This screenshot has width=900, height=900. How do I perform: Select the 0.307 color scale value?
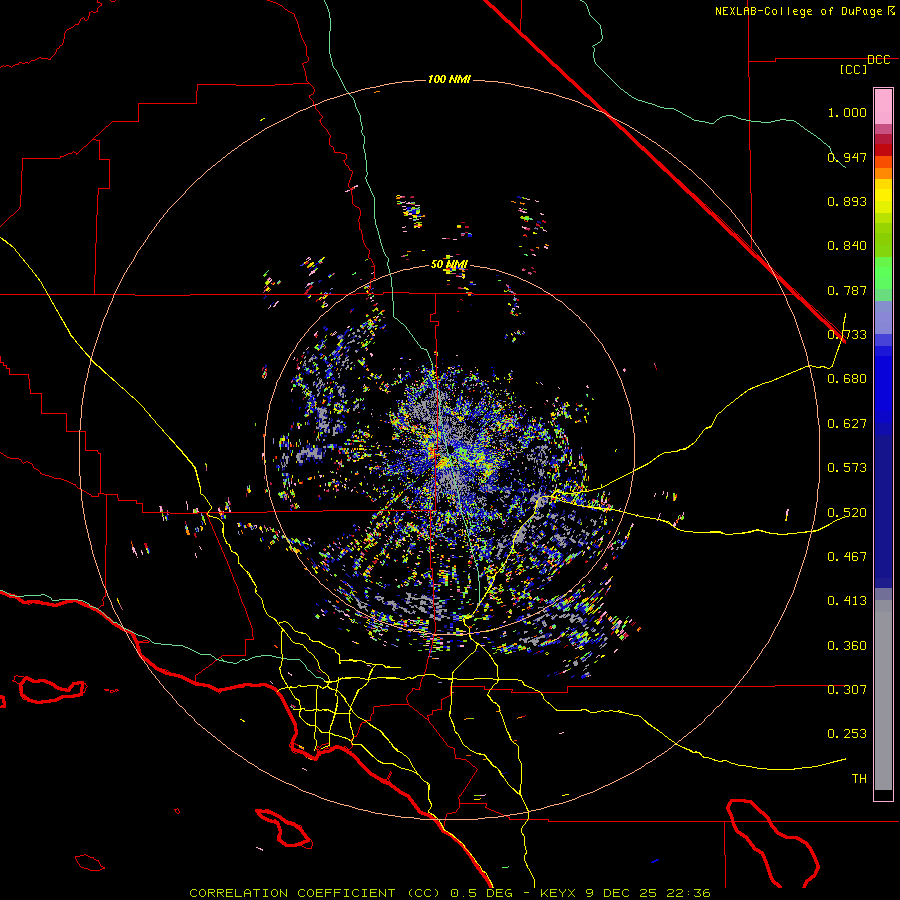click(847, 690)
